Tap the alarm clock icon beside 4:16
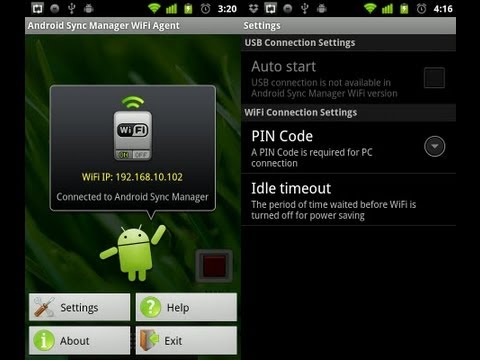The height and width of the screenshot is (360, 480). click(422, 8)
